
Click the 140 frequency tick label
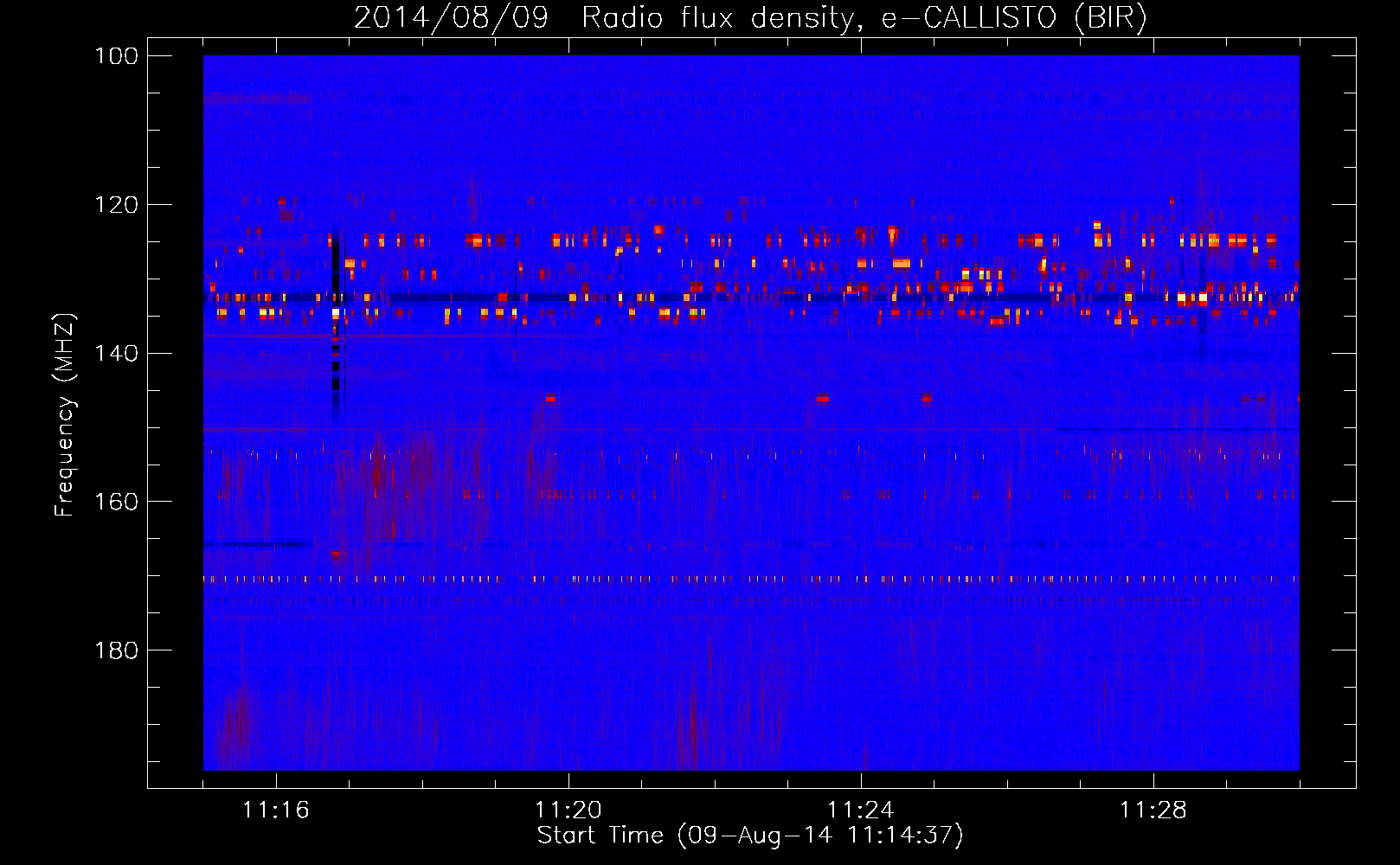[117, 353]
